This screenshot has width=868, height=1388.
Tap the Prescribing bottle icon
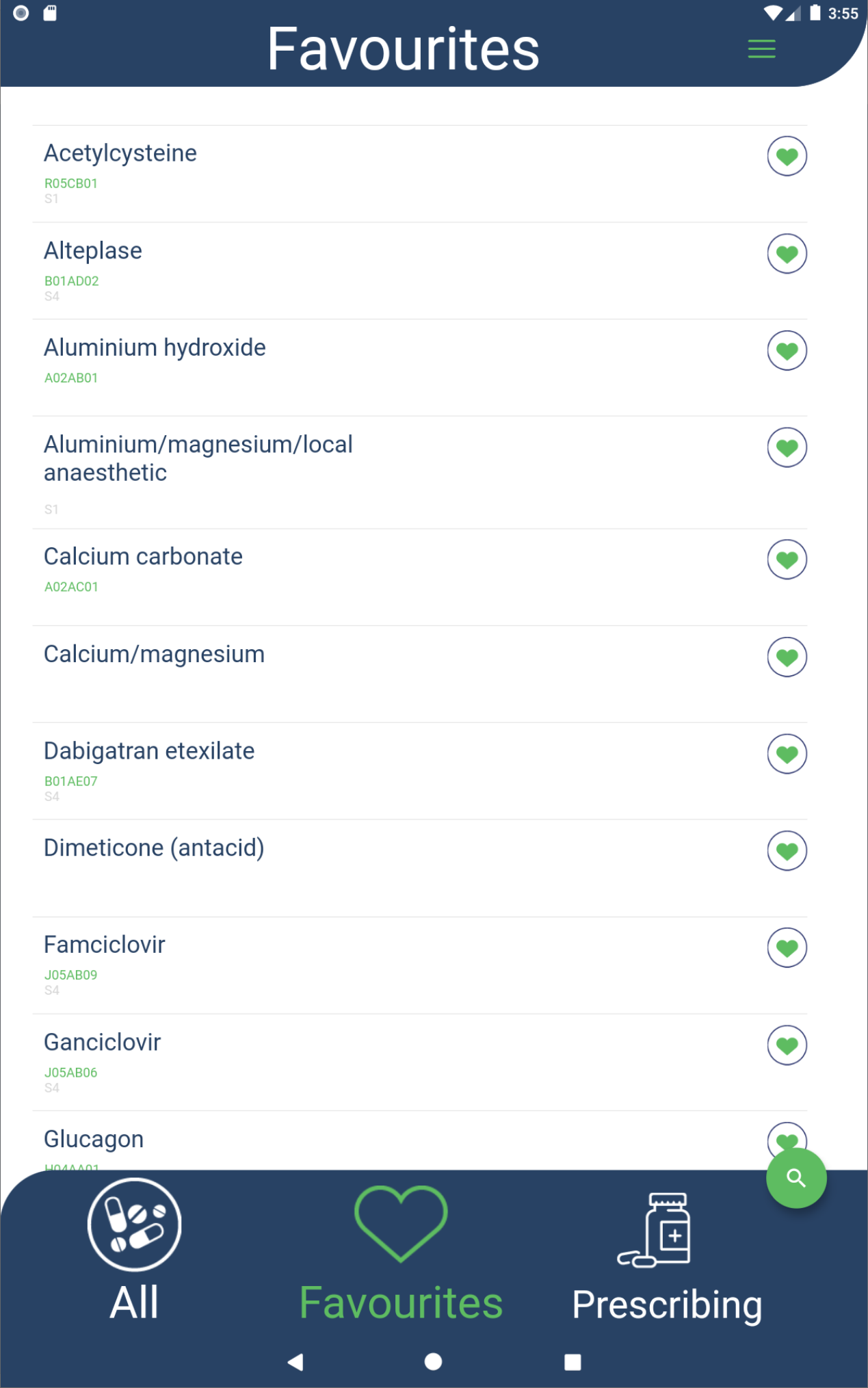[655, 1230]
